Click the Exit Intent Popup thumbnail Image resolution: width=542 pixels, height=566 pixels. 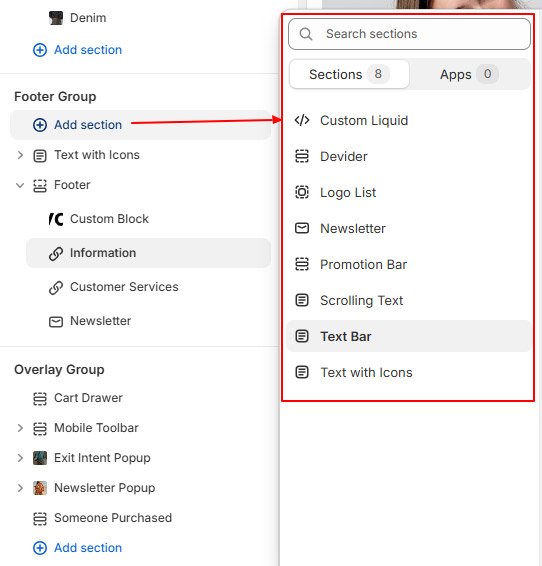coord(40,458)
